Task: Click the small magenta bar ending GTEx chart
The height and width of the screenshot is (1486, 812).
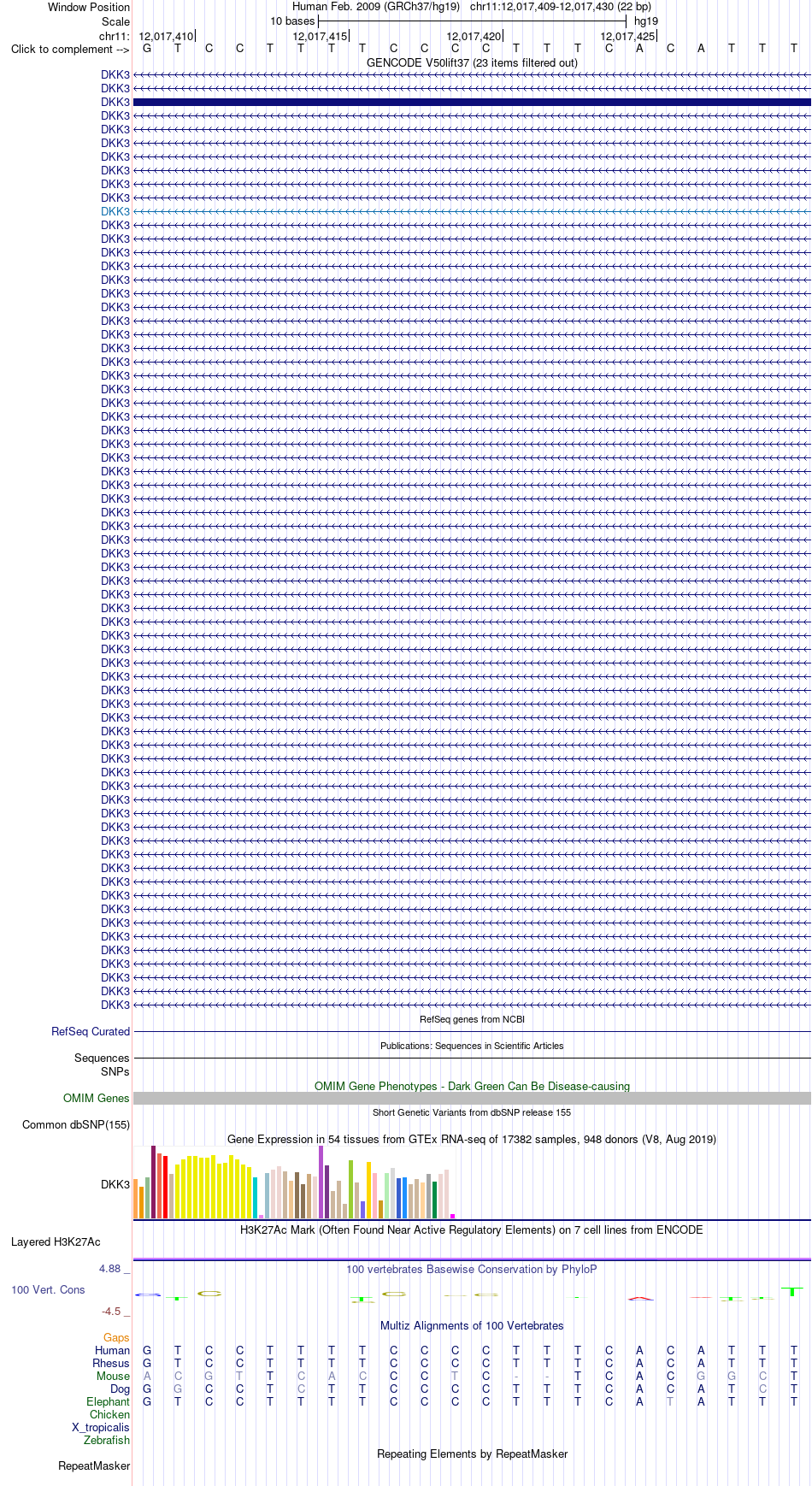Action: point(452,1216)
